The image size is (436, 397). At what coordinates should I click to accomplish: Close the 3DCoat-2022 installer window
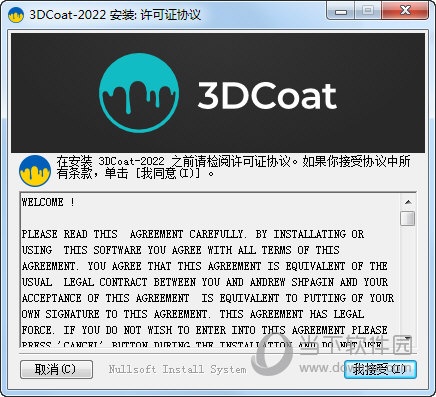click(x=405, y=11)
